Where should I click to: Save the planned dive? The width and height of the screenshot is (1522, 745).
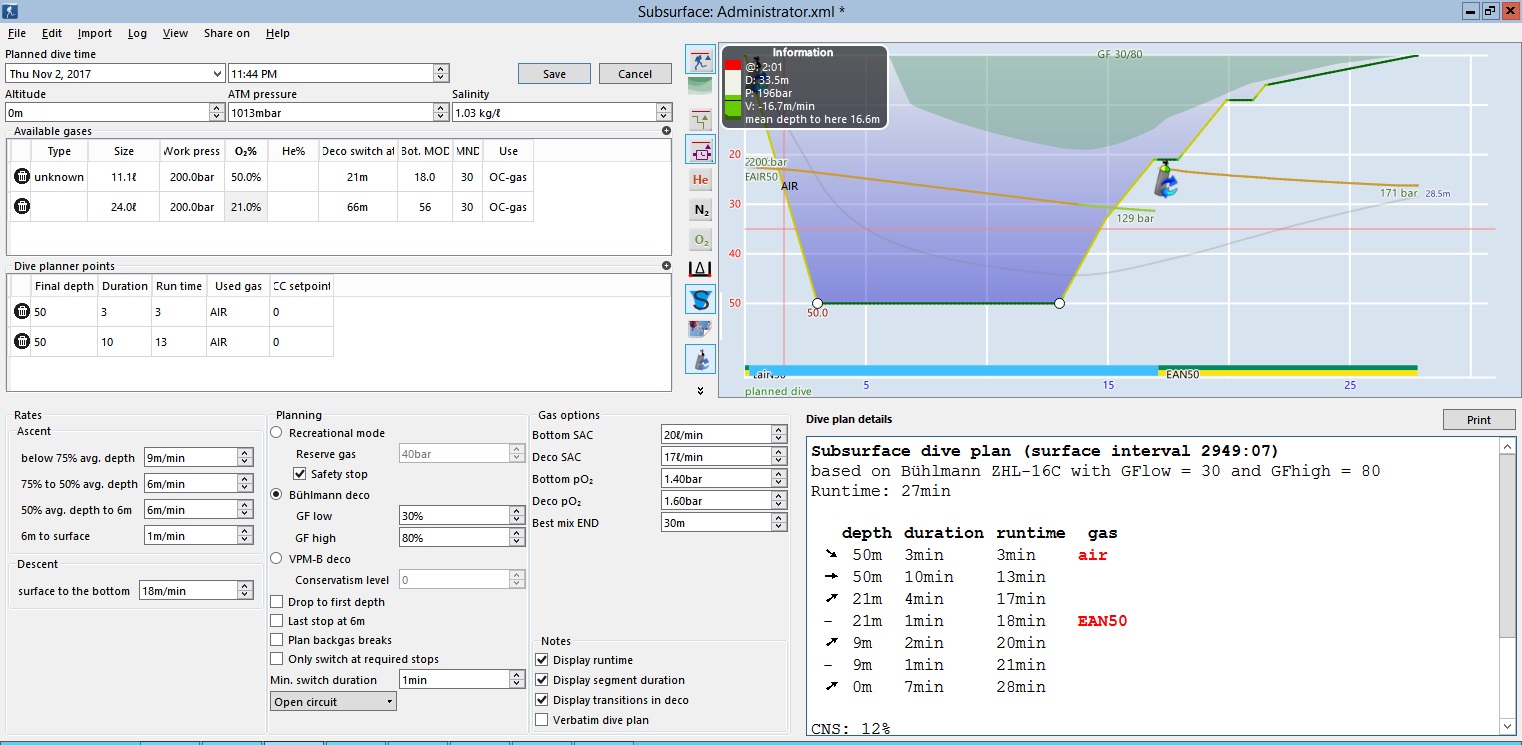click(554, 74)
